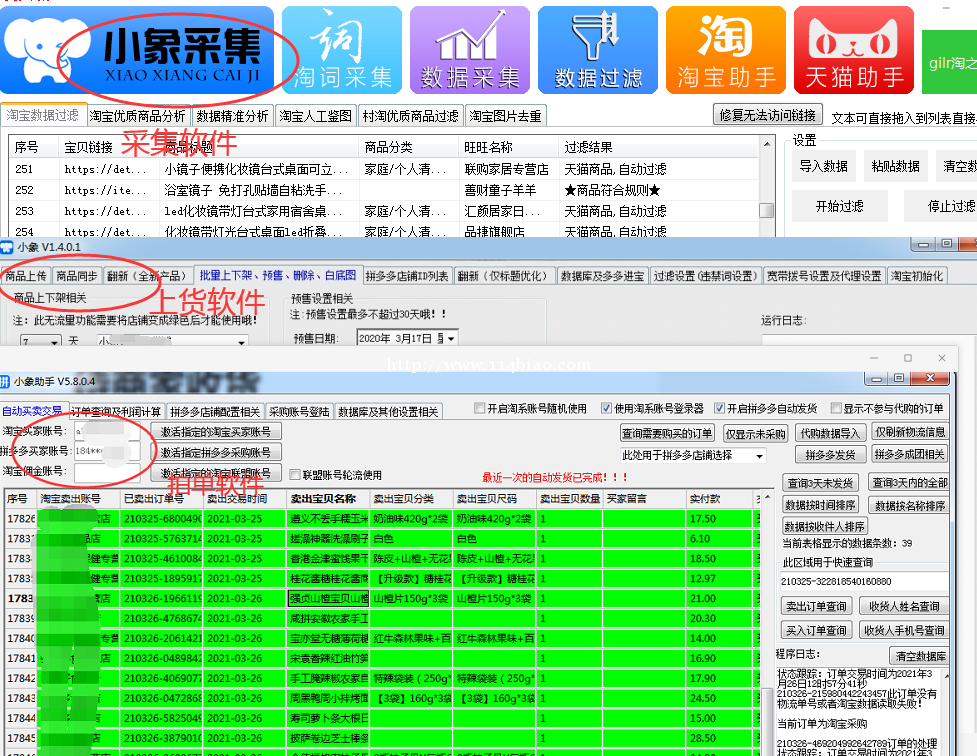Viewport: 977px width, 756px height.
Task: Click the filter results list vertical scrollbar thumb
Action: tap(766, 211)
